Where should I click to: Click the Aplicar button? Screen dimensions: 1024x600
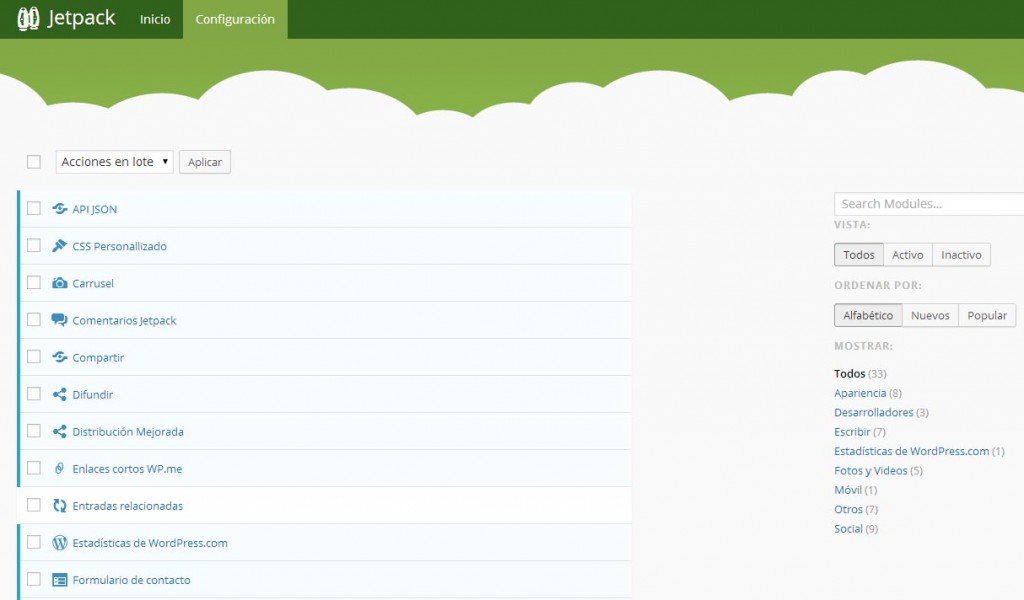point(205,162)
